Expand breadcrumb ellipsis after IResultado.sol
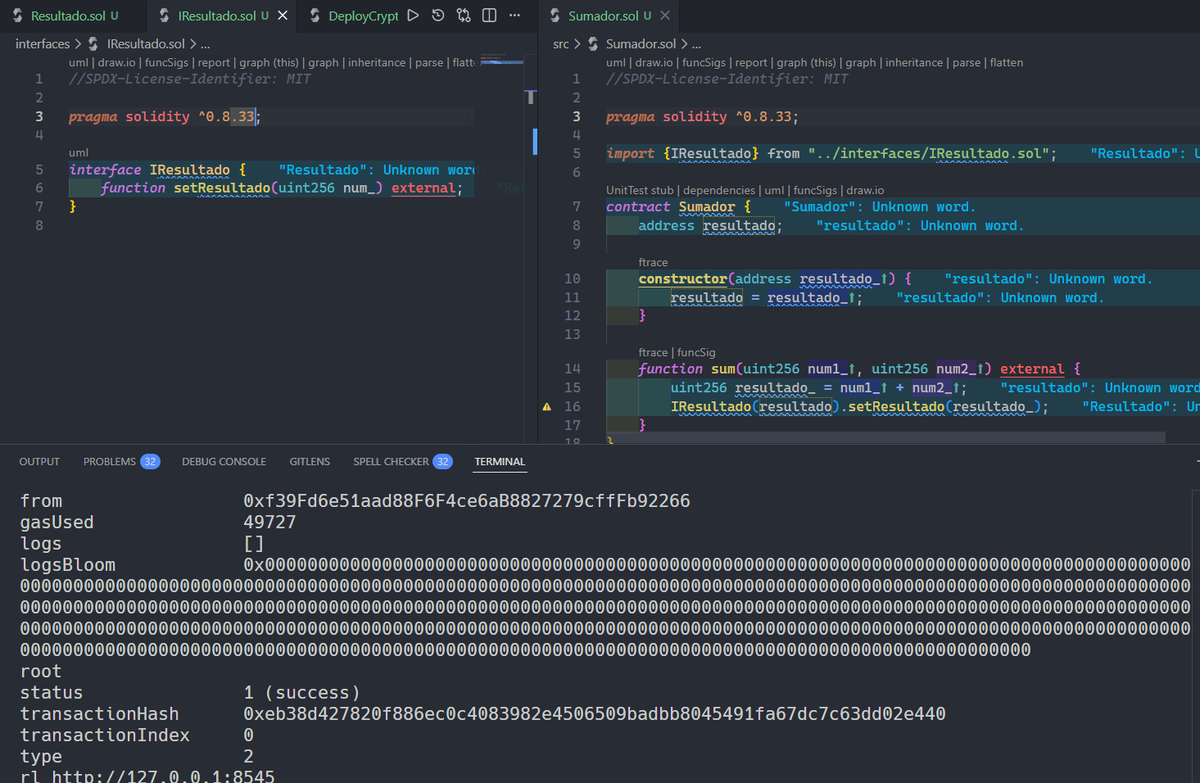 [x=205, y=44]
